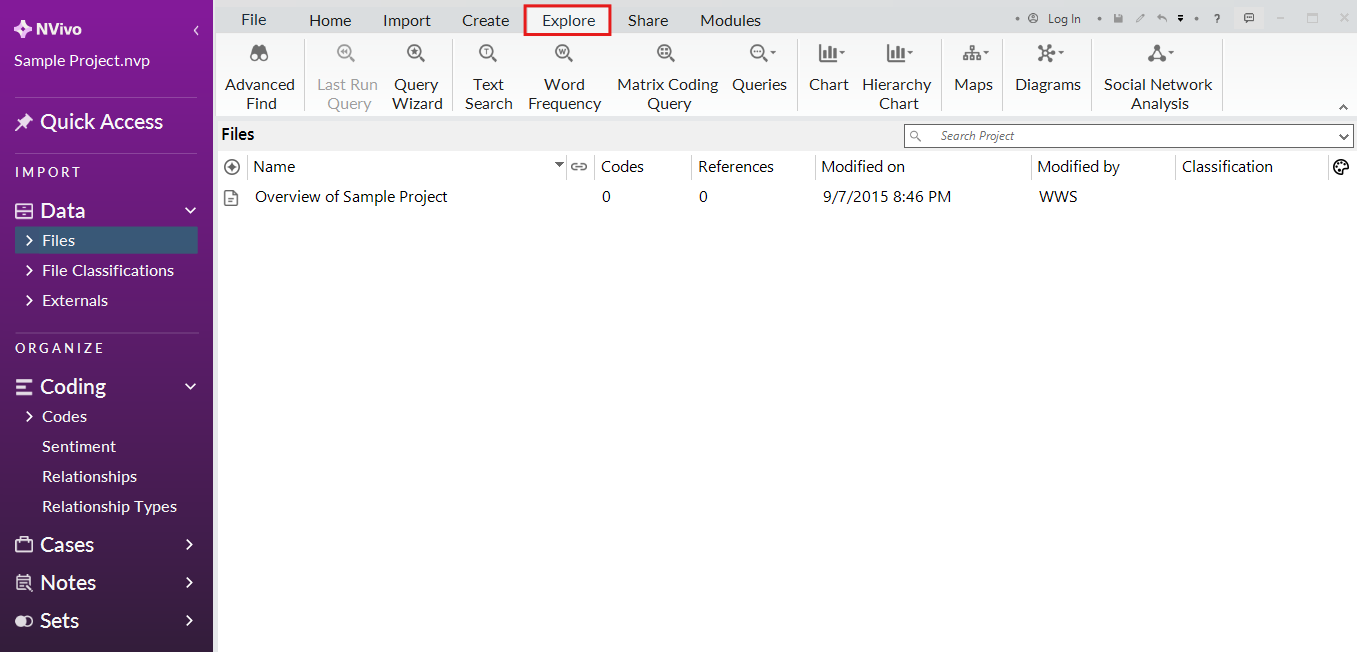Image resolution: width=1357 pixels, height=652 pixels.
Task: Click the document icon of Overview file
Action: point(231,198)
